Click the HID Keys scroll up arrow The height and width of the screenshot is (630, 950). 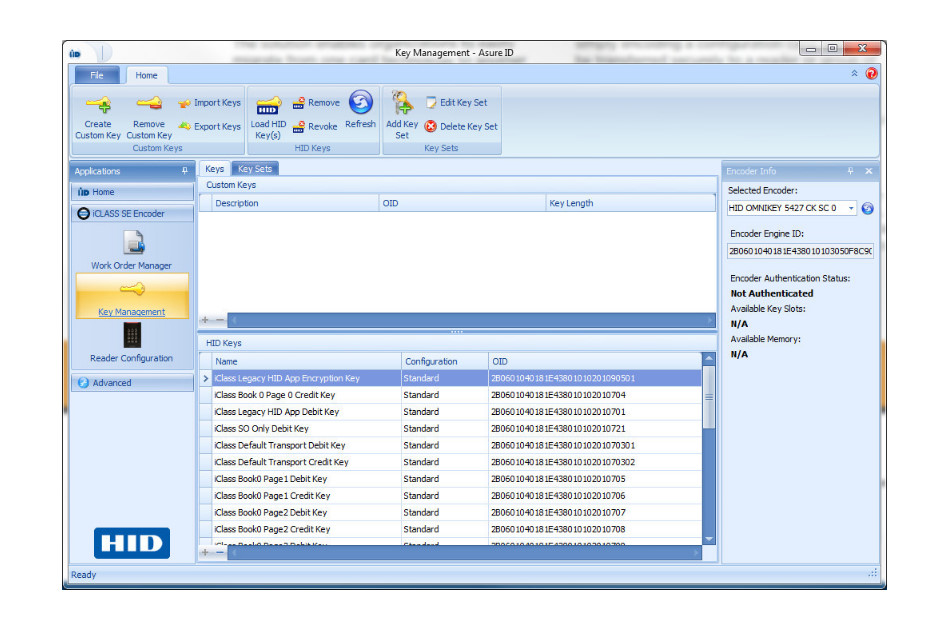[x=709, y=359]
